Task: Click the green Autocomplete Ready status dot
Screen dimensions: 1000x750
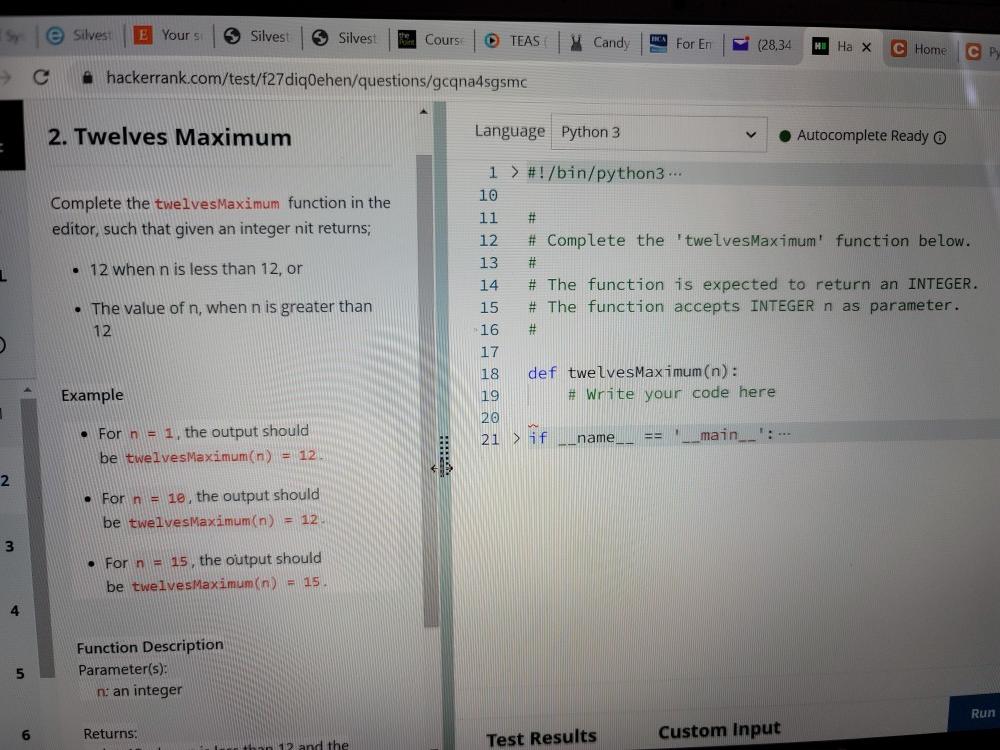Action: tap(785, 135)
